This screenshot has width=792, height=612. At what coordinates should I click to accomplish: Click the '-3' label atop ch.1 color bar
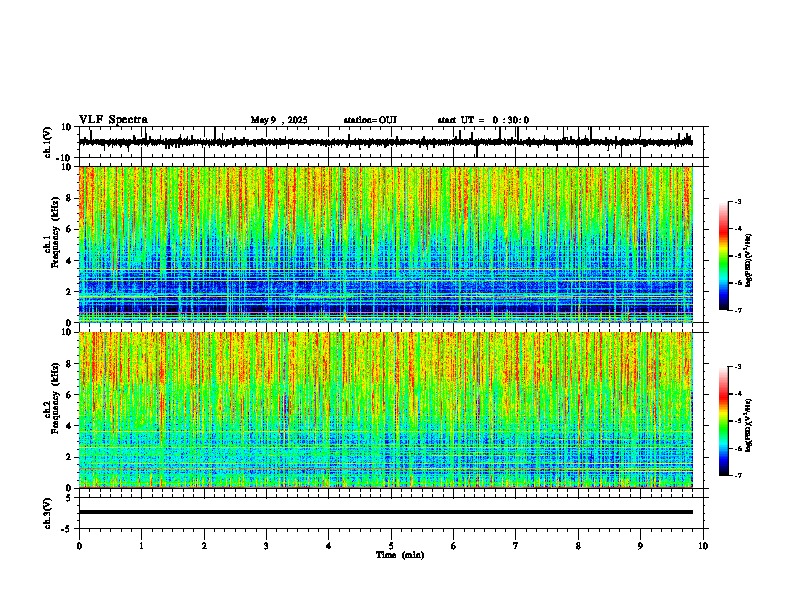tap(737, 201)
